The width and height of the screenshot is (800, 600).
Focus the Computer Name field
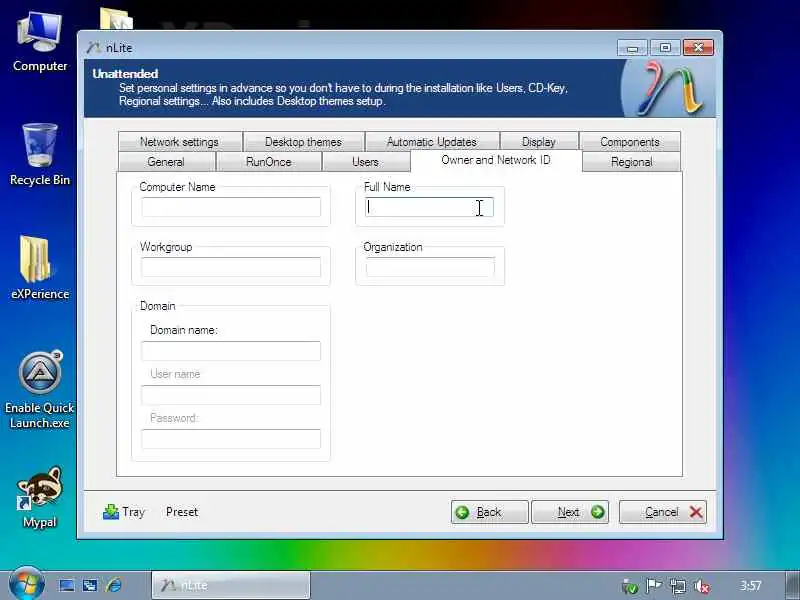point(231,207)
